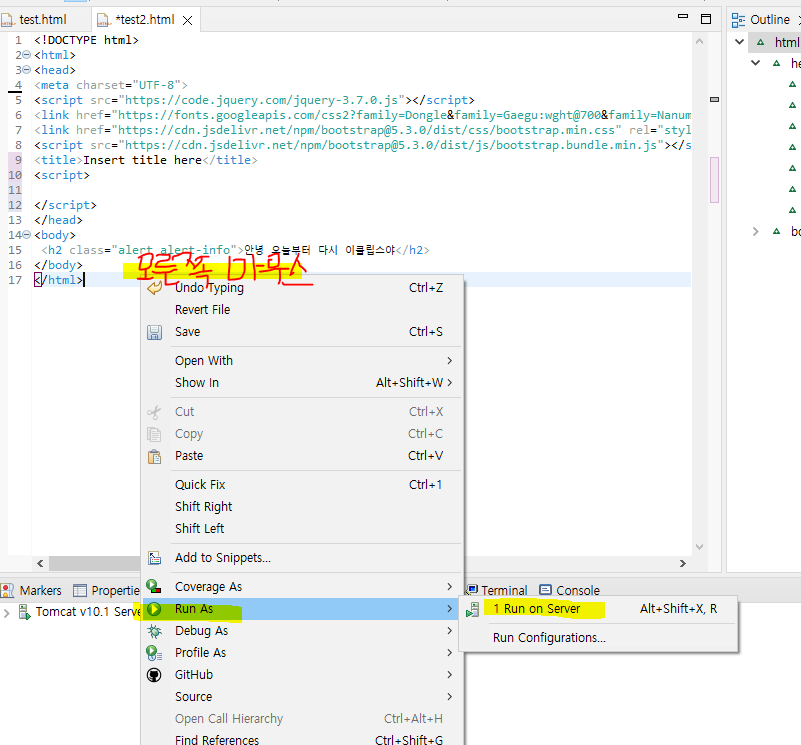Click the floppy disk Save icon
Viewport: 801px width, 745px height.
[x=154, y=332]
